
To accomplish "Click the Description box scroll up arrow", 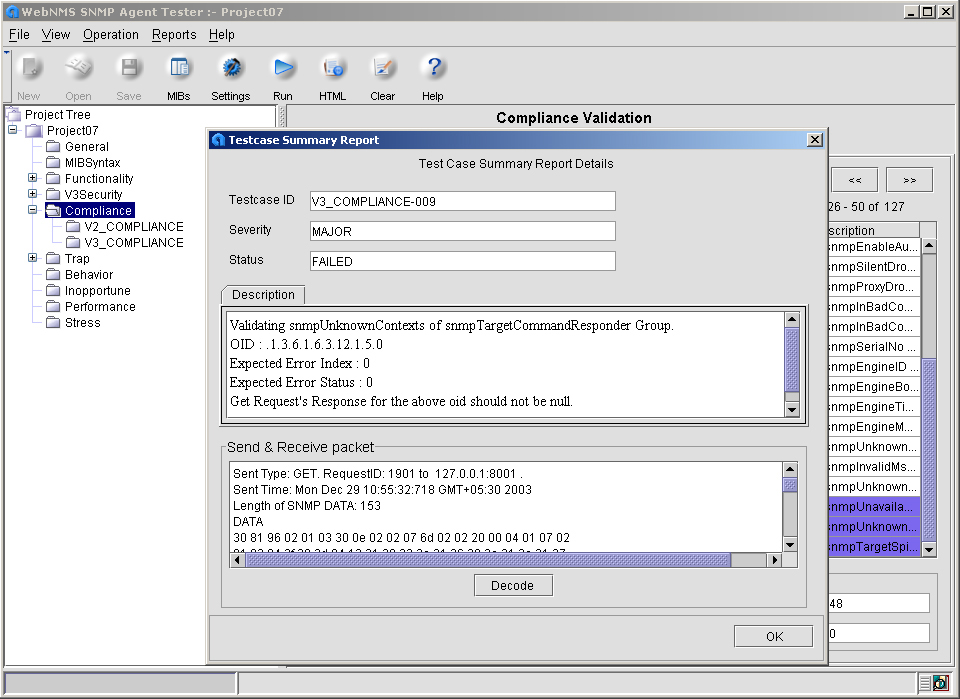I will coord(792,319).
